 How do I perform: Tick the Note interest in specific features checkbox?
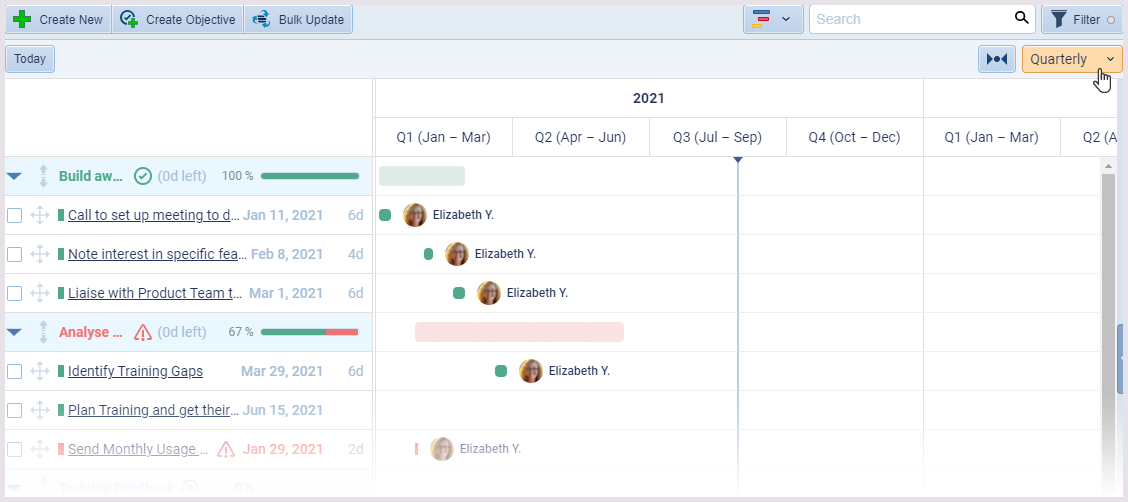(x=15, y=254)
